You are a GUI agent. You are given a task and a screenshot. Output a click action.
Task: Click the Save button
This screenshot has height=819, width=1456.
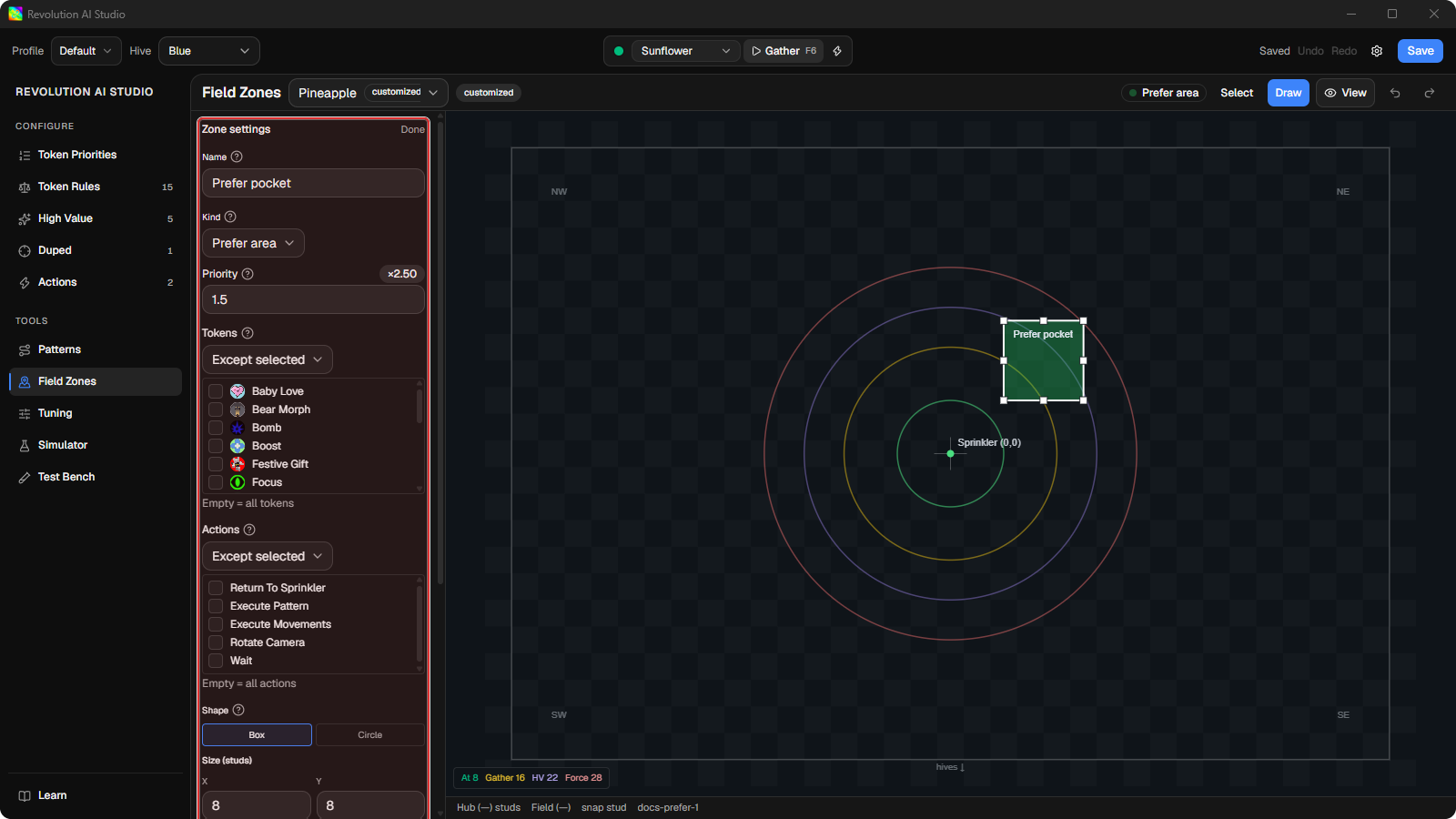1421,51
